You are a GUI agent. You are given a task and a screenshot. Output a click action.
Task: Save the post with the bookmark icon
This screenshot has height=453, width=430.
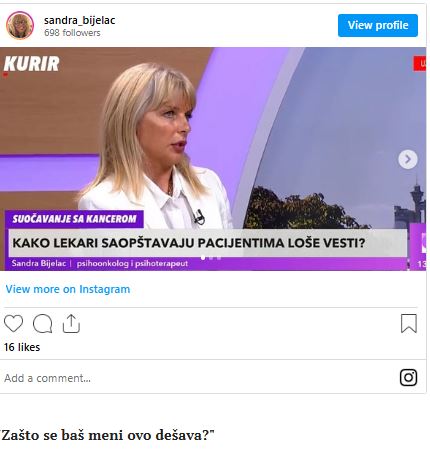coord(409,323)
